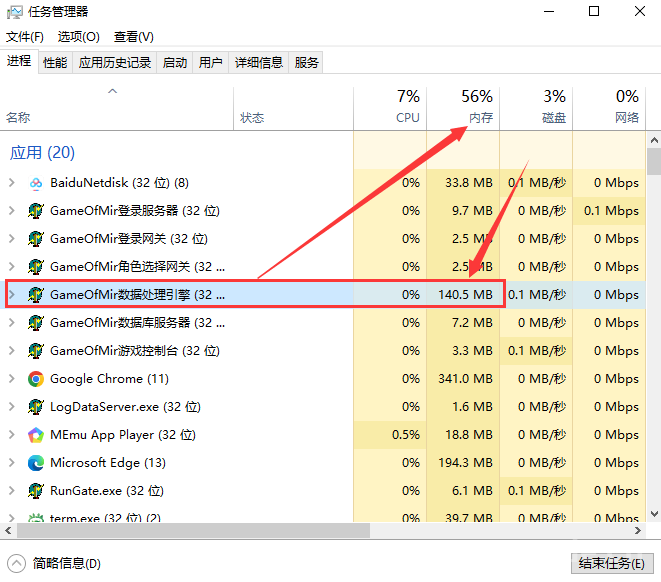661x582 pixels.
Task: Click the GameOfMir游戏控制台 process icon
Action: (x=36, y=351)
